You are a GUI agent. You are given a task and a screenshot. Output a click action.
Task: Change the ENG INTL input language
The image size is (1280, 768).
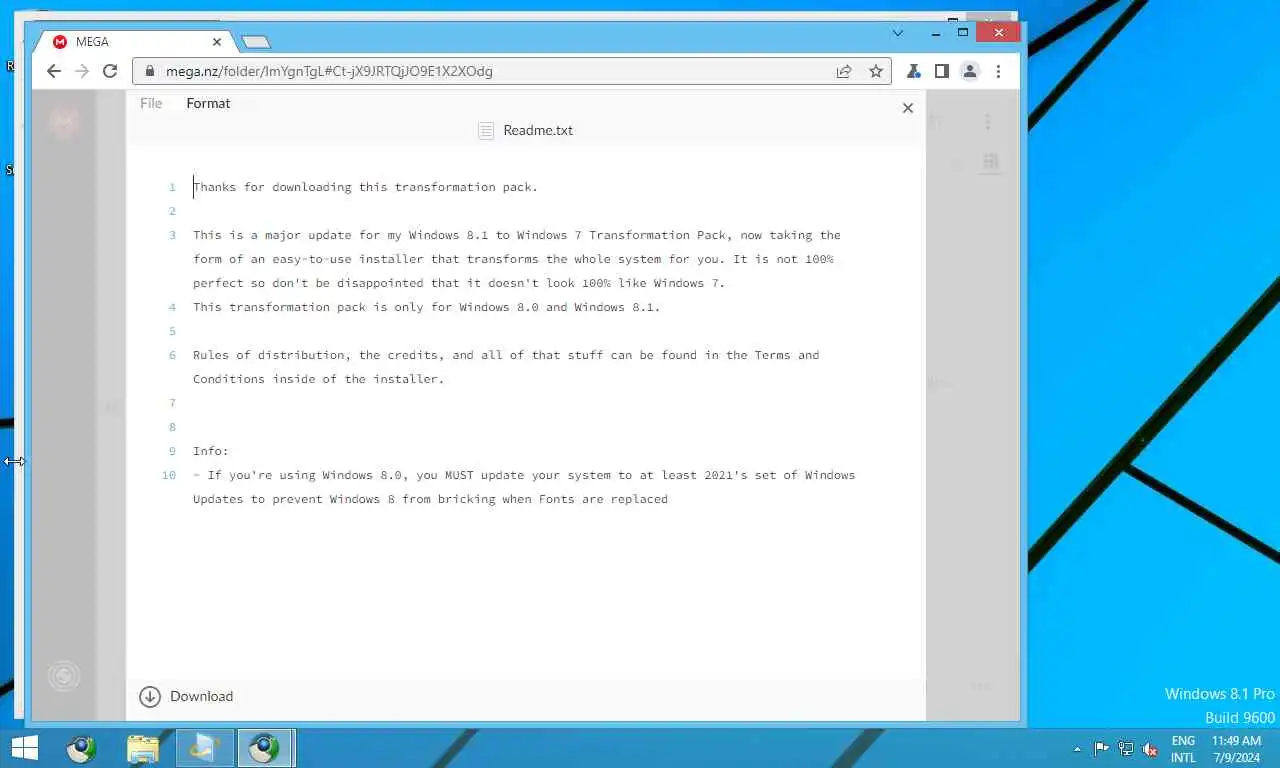click(1183, 749)
